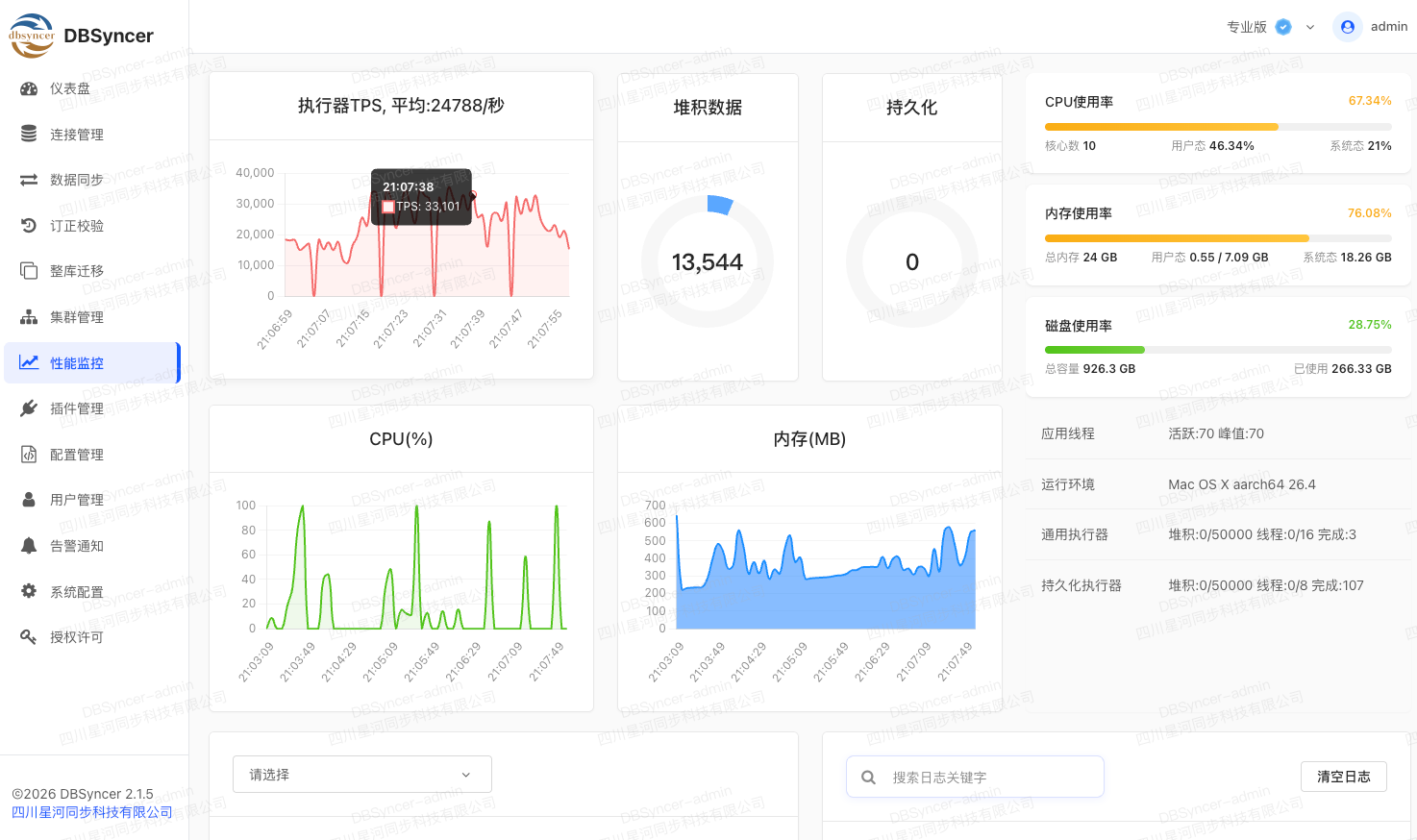Click the 执行器TPS chart title
This screenshot has height=840, width=1417.
coord(401,106)
